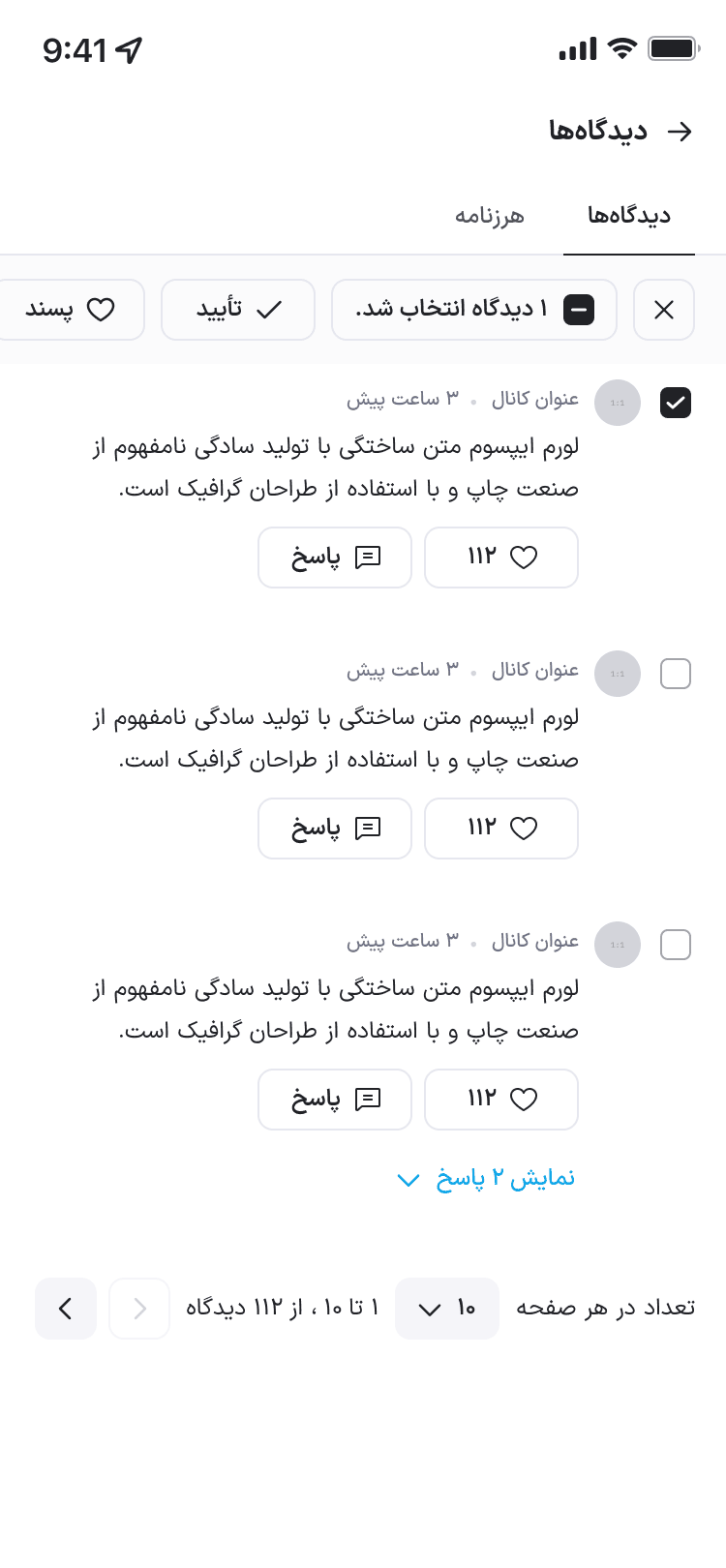Switch to the هرزنامه tab
Image resolution: width=726 pixels, height=1568 pixels.
click(490, 215)
